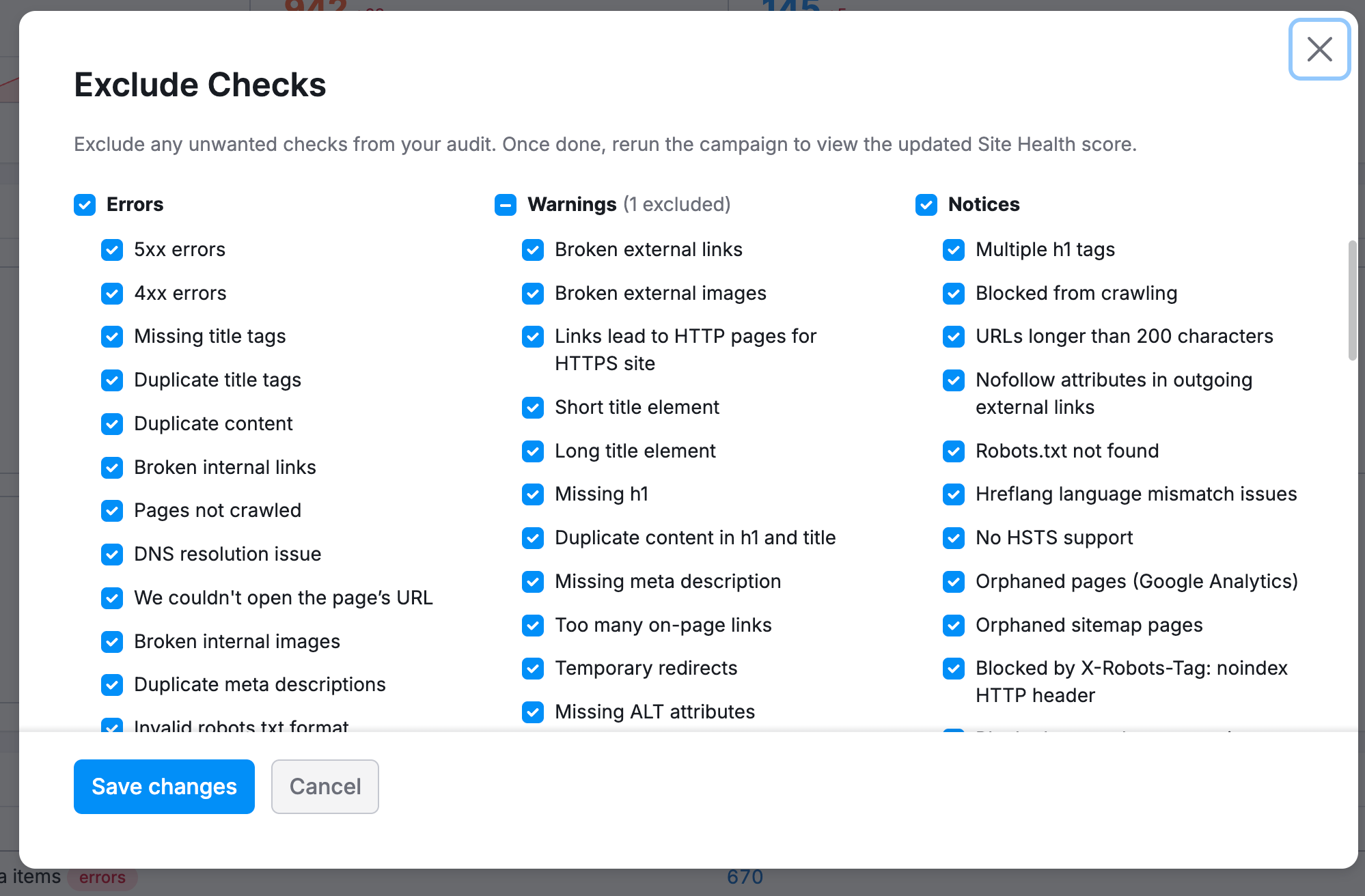Disable the Broken external links warning
Image resolution: width=1365 pixels, height=896 pixels.
(532, 250)
